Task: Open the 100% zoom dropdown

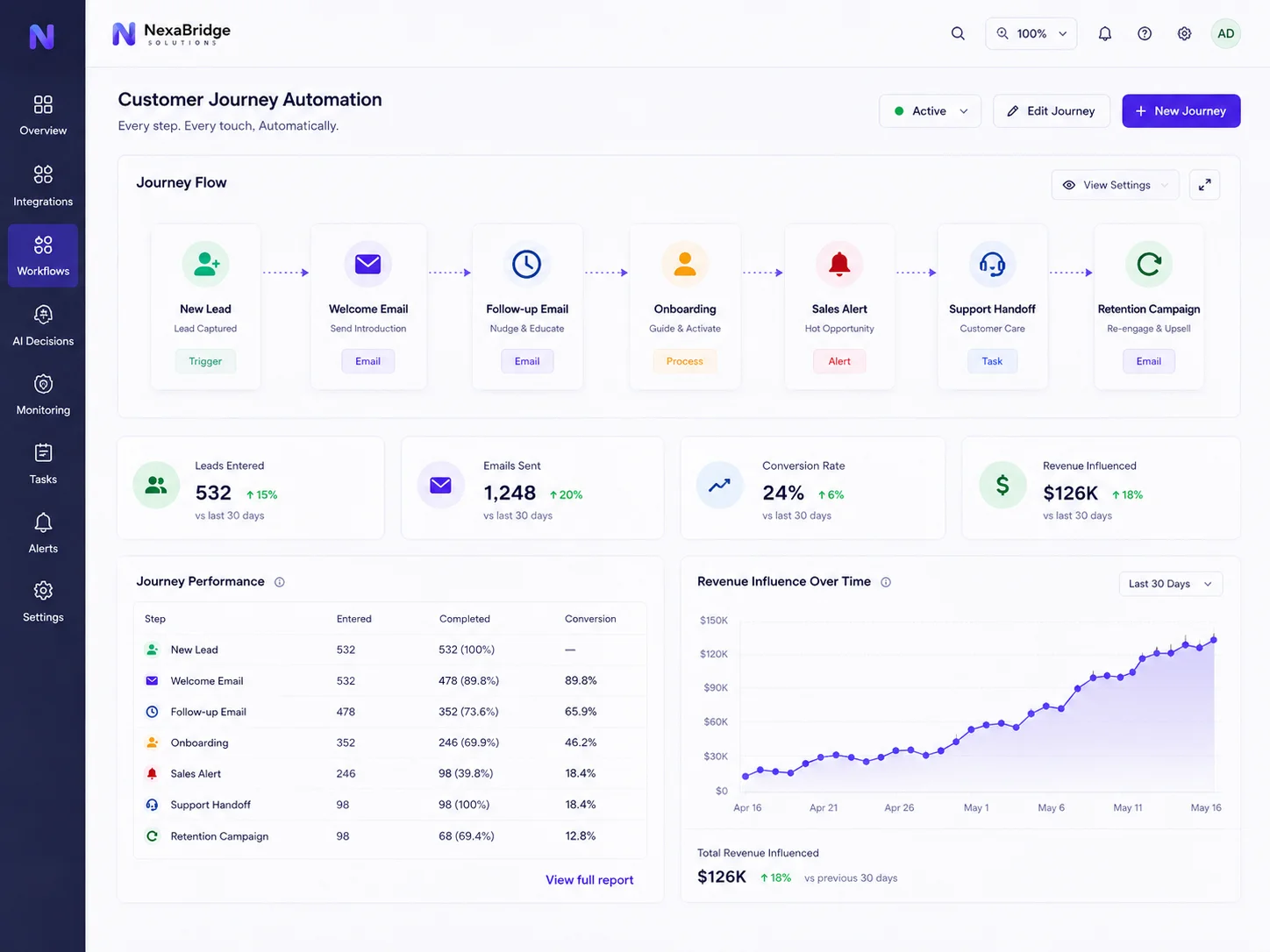Action: (1031, 33)
